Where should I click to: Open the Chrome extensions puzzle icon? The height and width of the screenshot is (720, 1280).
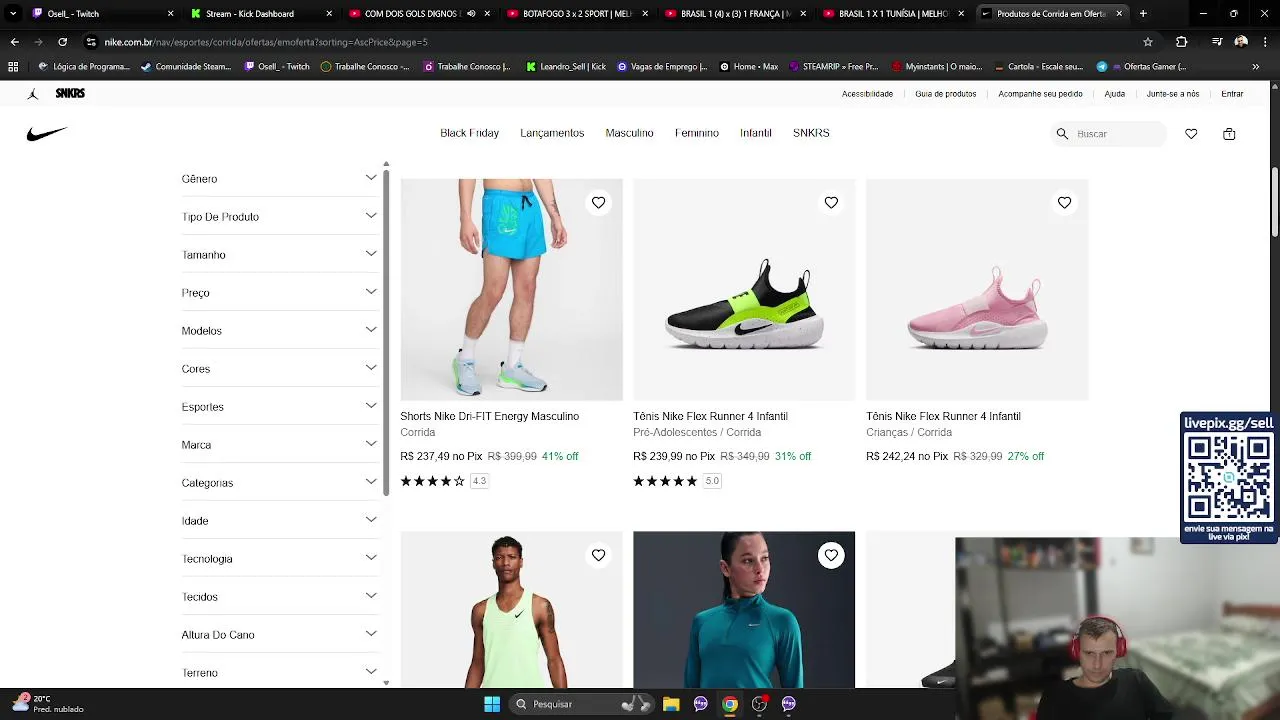1181,42
